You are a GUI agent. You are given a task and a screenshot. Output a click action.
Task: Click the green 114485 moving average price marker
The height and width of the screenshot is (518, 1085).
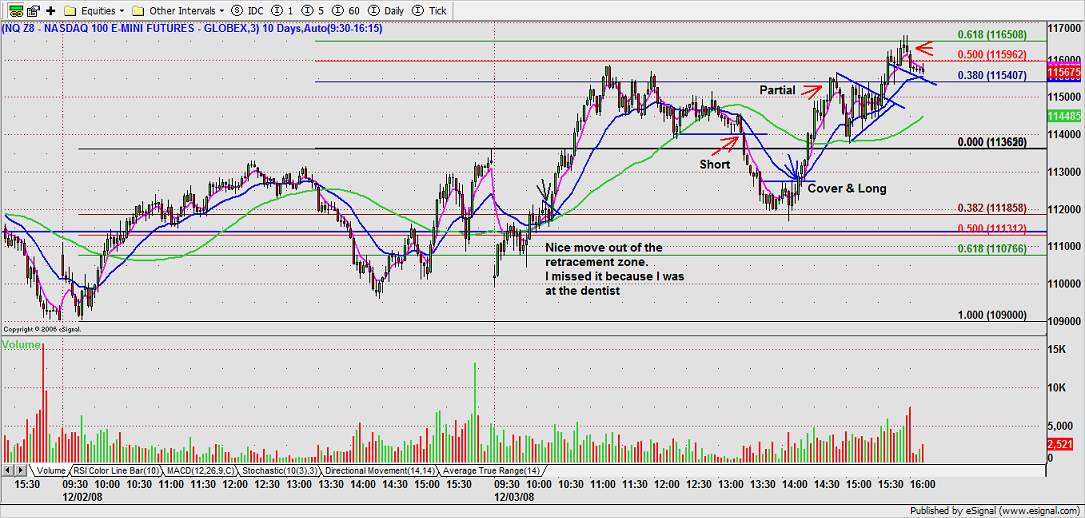pos(1066,115)
